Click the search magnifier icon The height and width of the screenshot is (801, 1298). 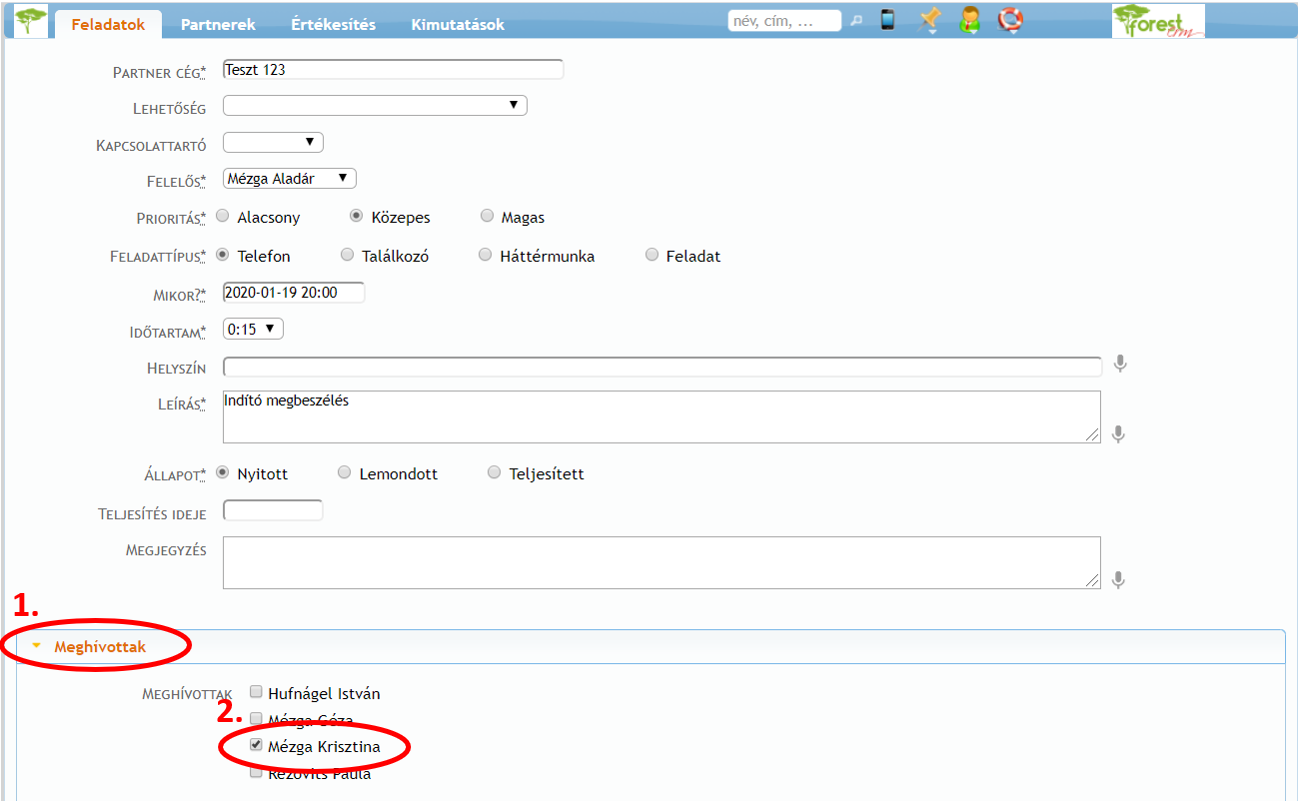pyautogui.click(x=856, y=20)
